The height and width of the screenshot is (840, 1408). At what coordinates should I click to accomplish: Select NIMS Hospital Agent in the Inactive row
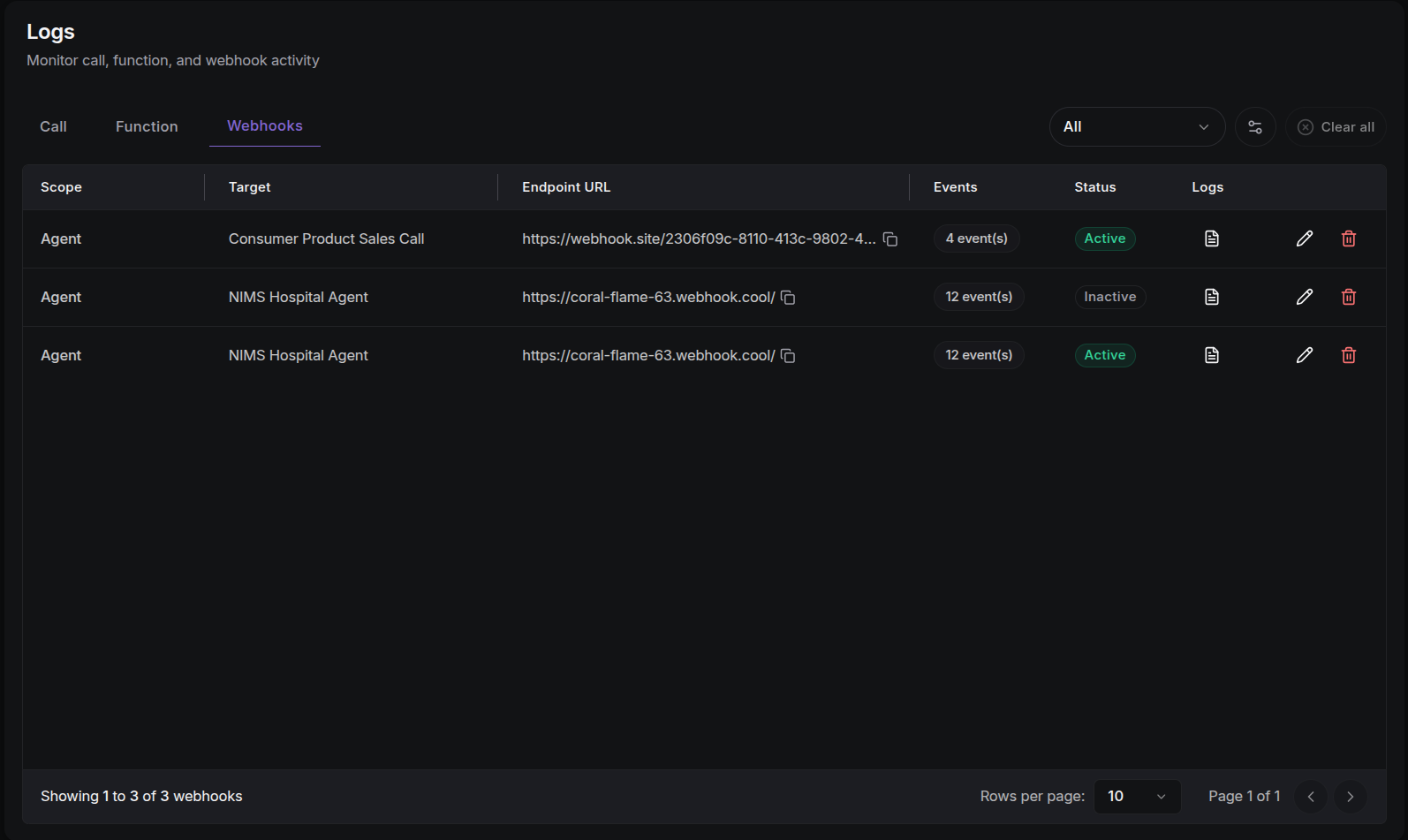[x=299, y=297]
